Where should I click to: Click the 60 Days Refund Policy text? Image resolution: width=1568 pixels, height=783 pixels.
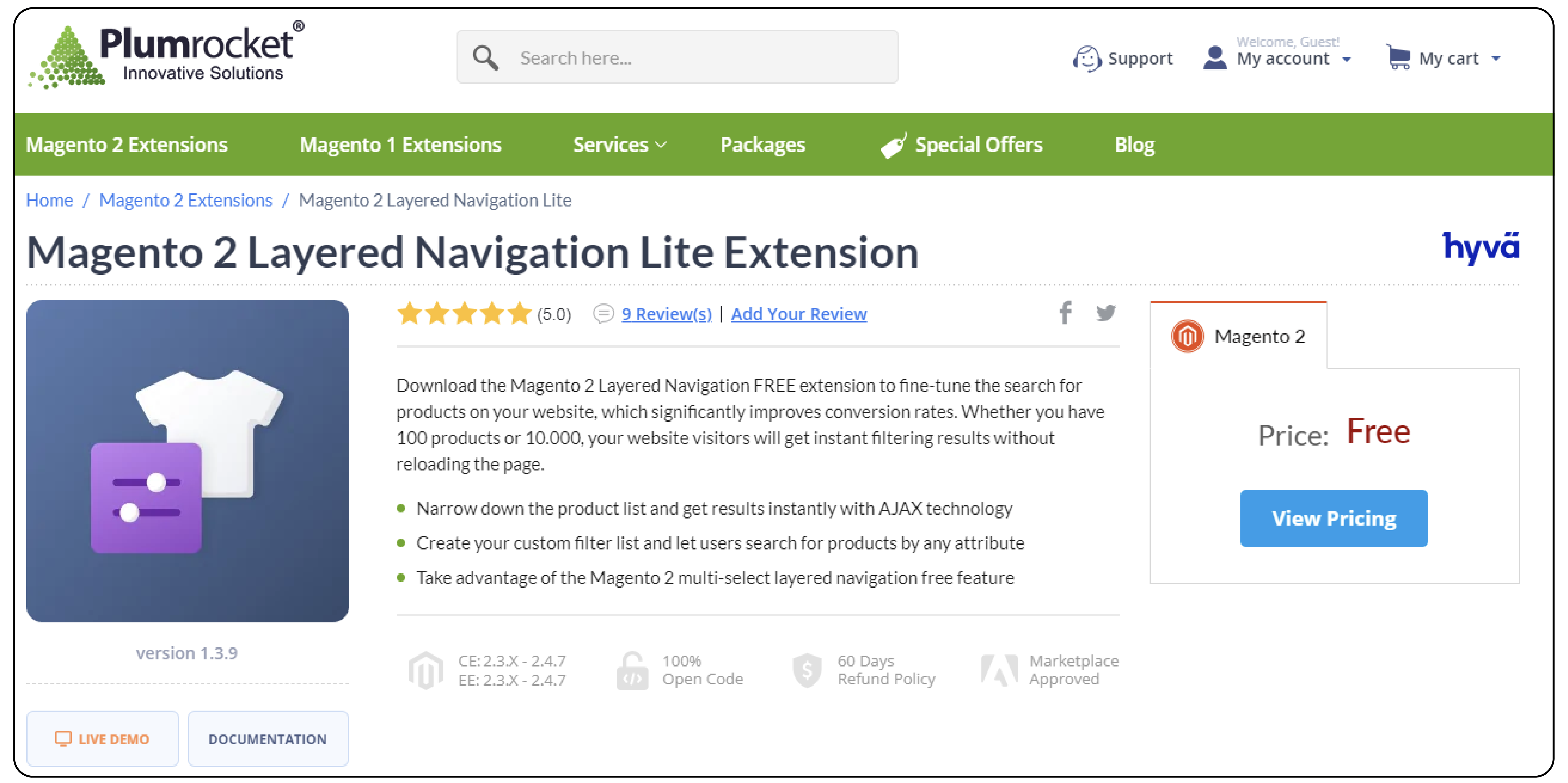click(x=886, y=670)
